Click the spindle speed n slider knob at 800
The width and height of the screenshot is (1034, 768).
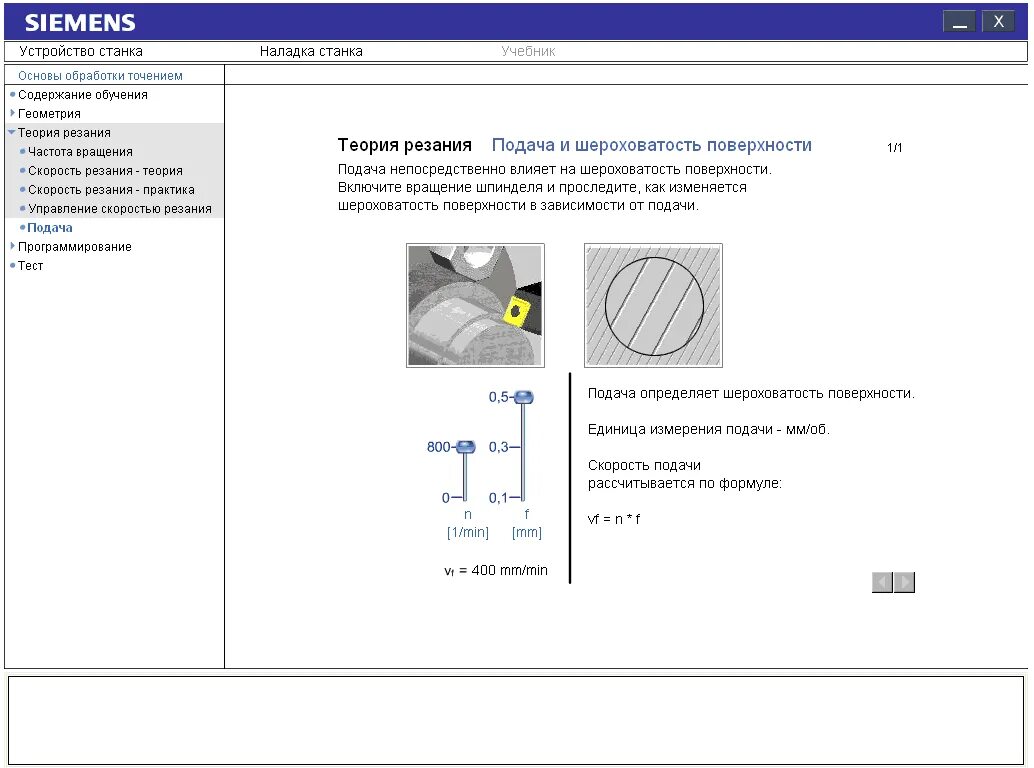coord(466,447)
